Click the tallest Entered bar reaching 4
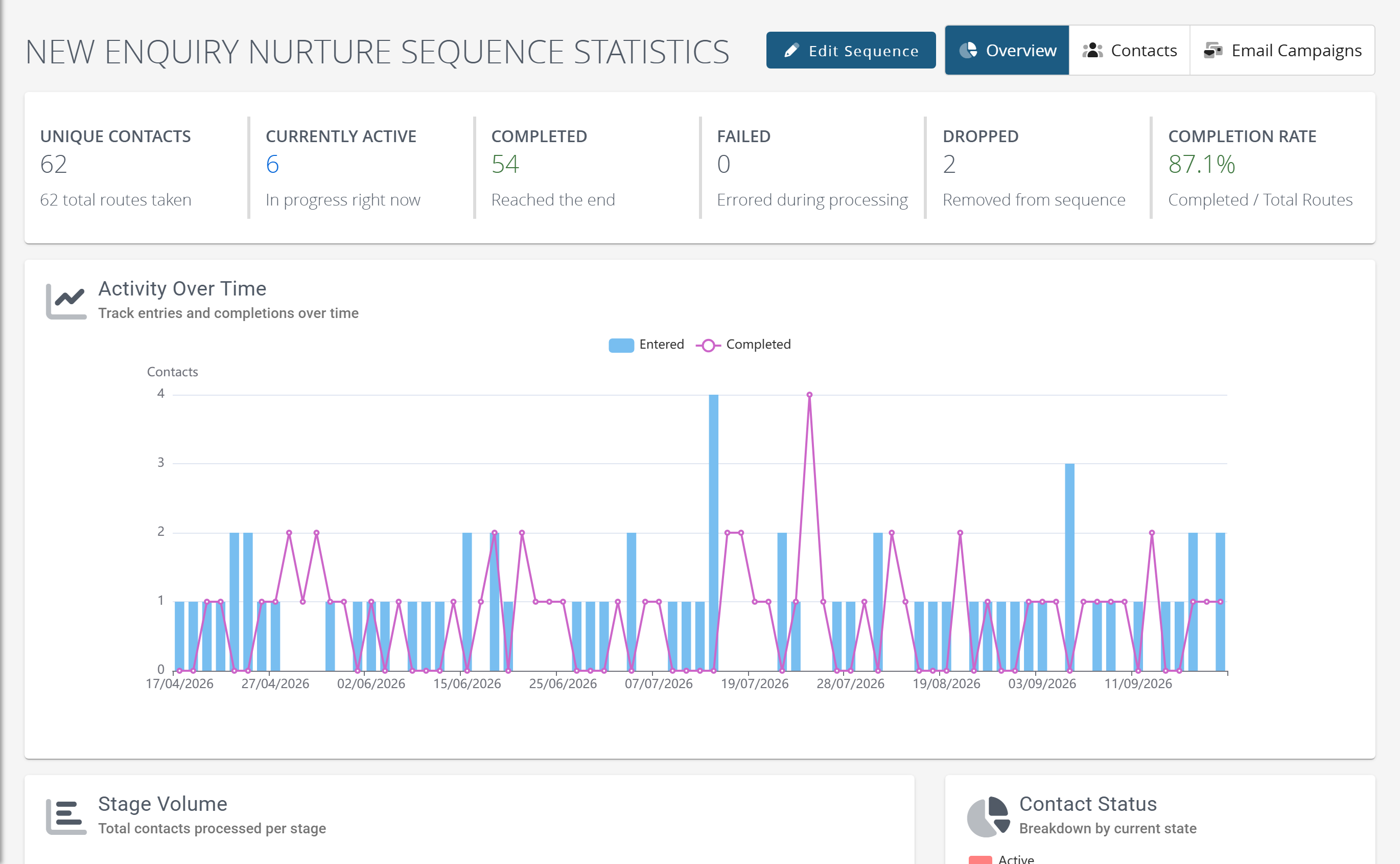This screenshot has height=864, width=1400. pos(714,533)
